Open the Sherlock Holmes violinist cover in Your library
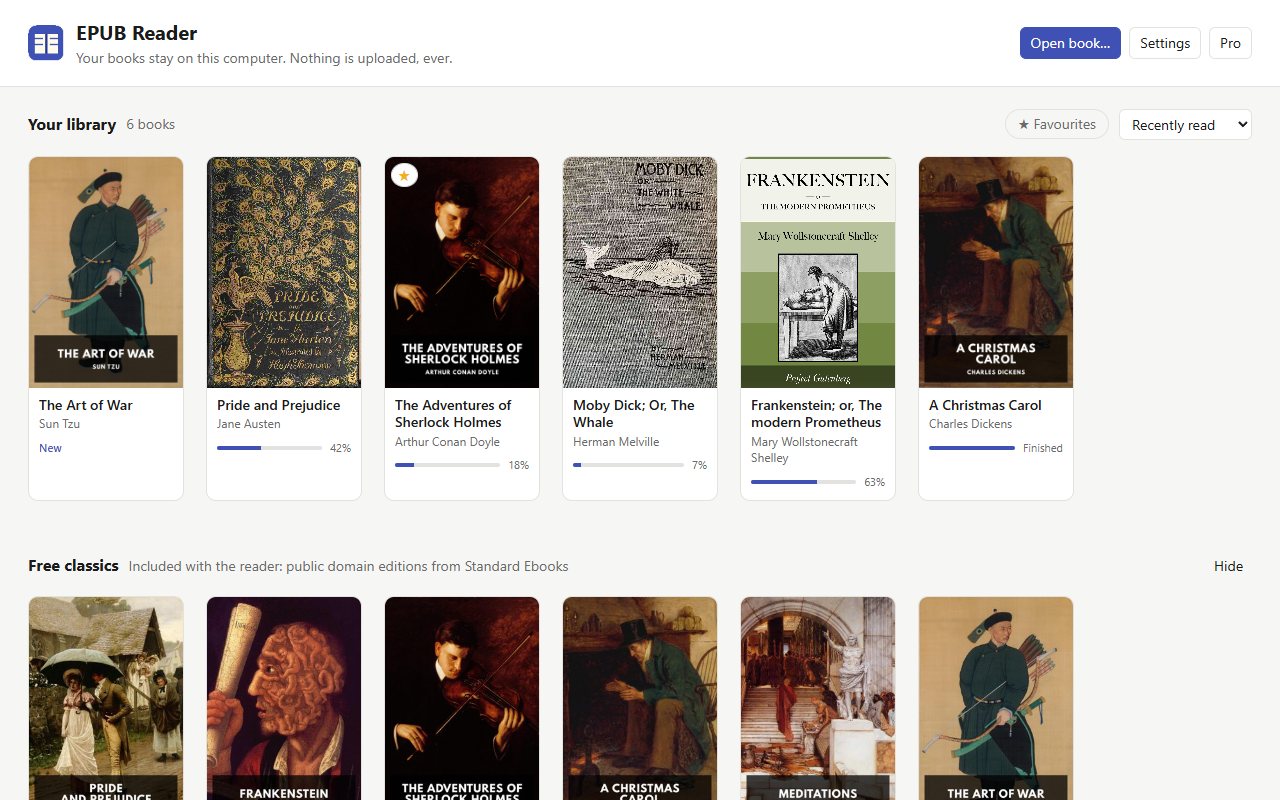Viewport: 1280px width, 800px height. point(462,272)
